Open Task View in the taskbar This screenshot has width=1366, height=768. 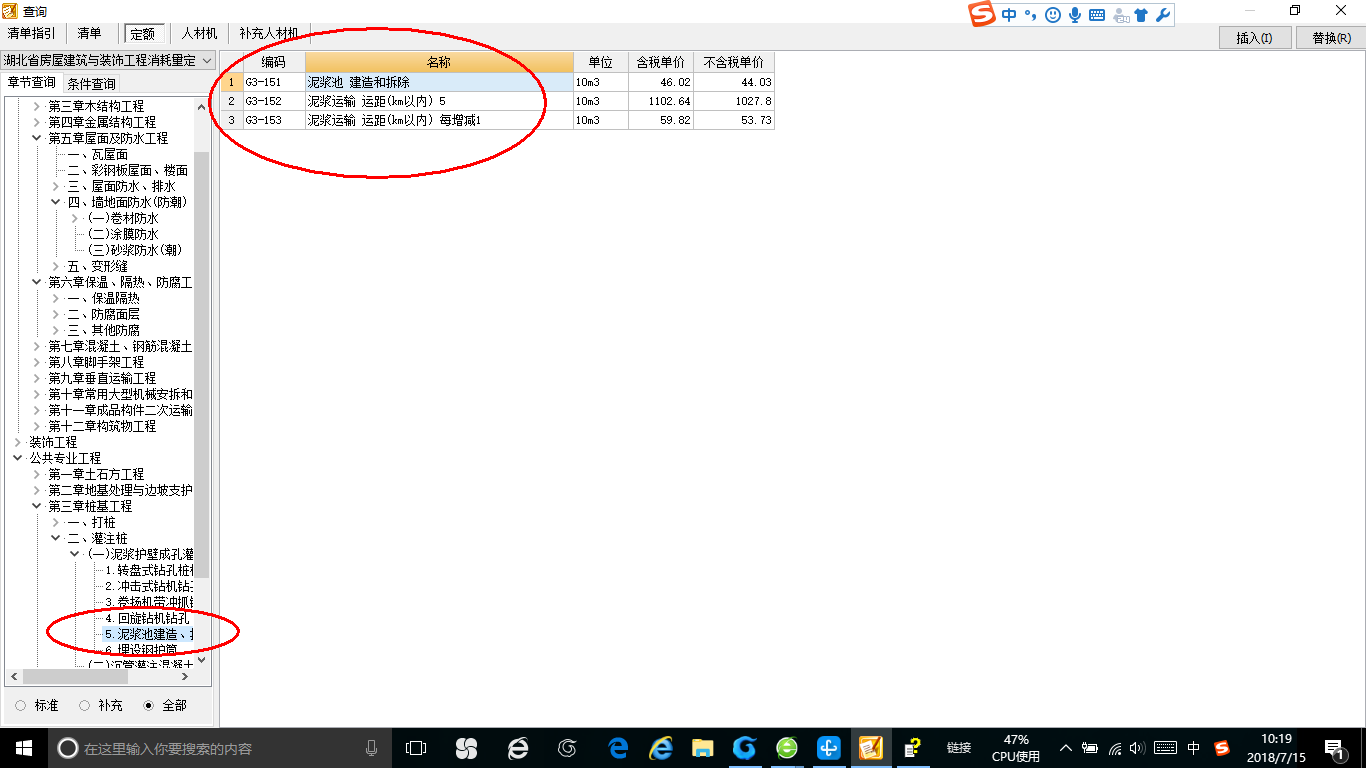416,748
